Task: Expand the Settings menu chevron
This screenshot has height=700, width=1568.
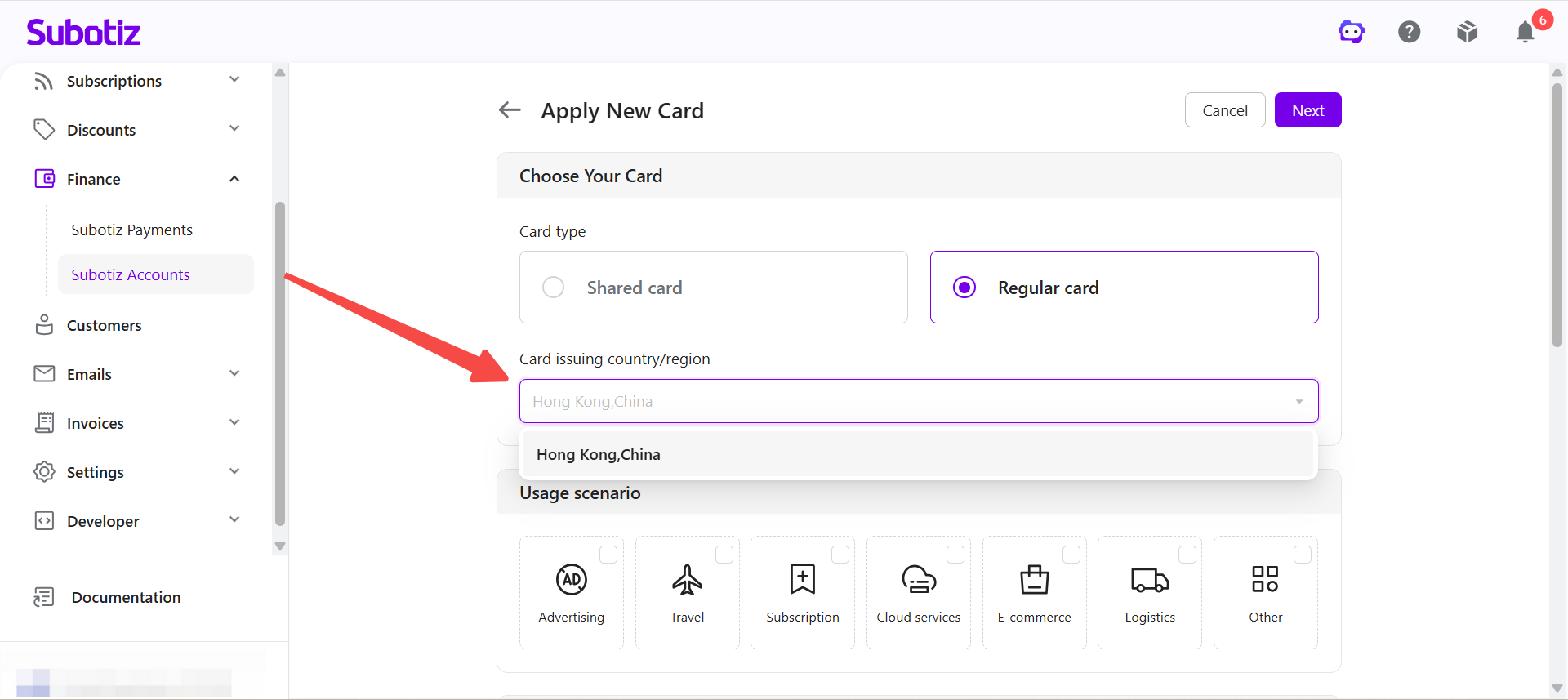Action: [234, 471]
